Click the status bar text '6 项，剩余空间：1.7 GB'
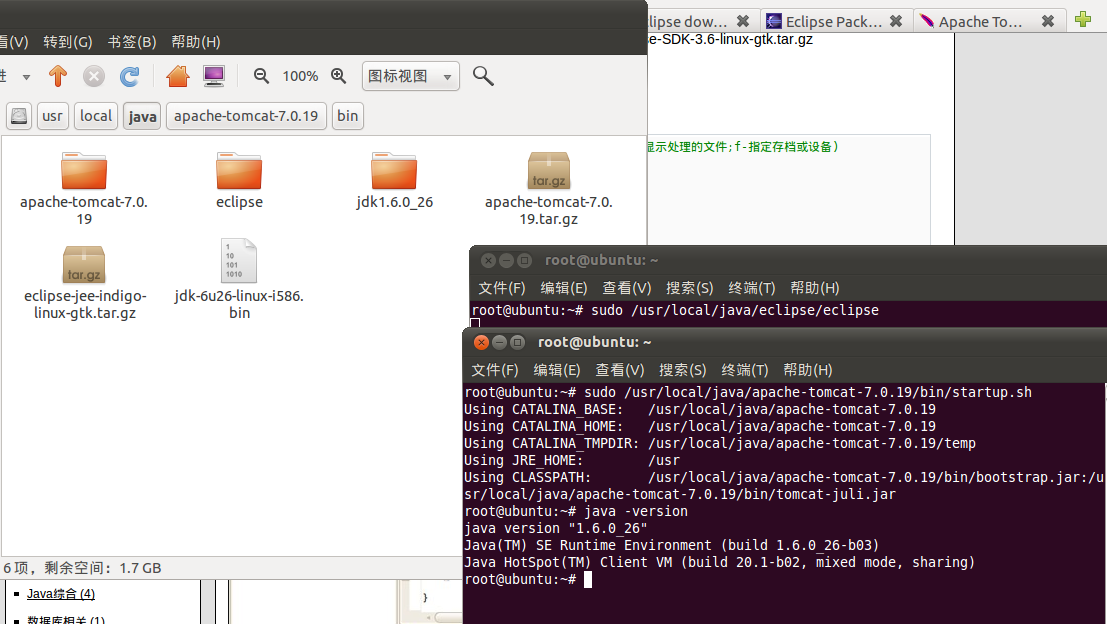This screenshot has height=624, width=1107. 82,568
